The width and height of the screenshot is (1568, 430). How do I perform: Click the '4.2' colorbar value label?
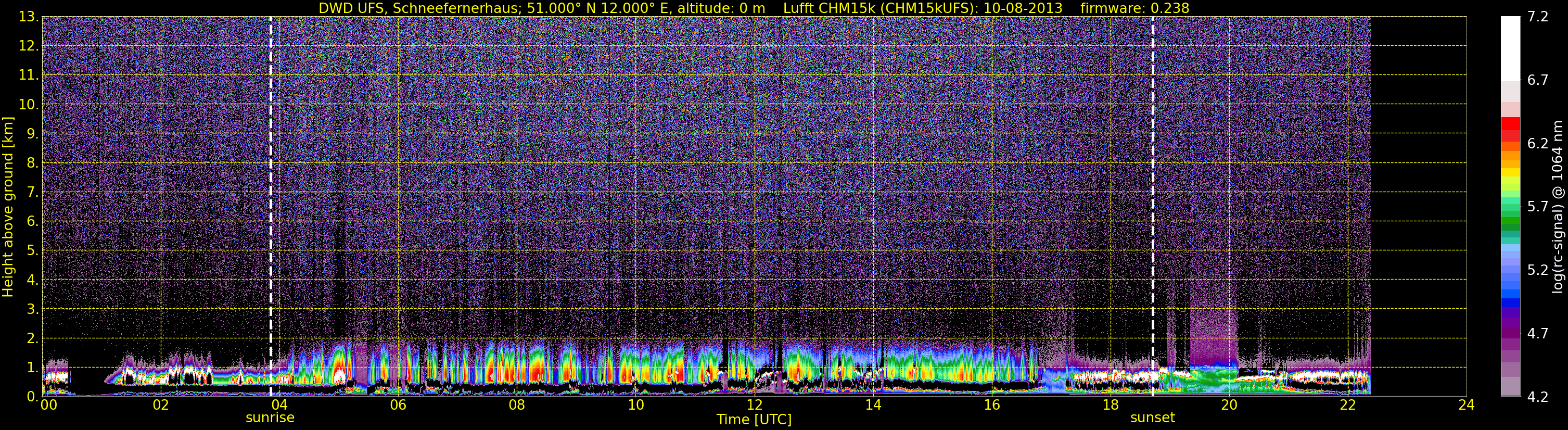(1538, 397)
